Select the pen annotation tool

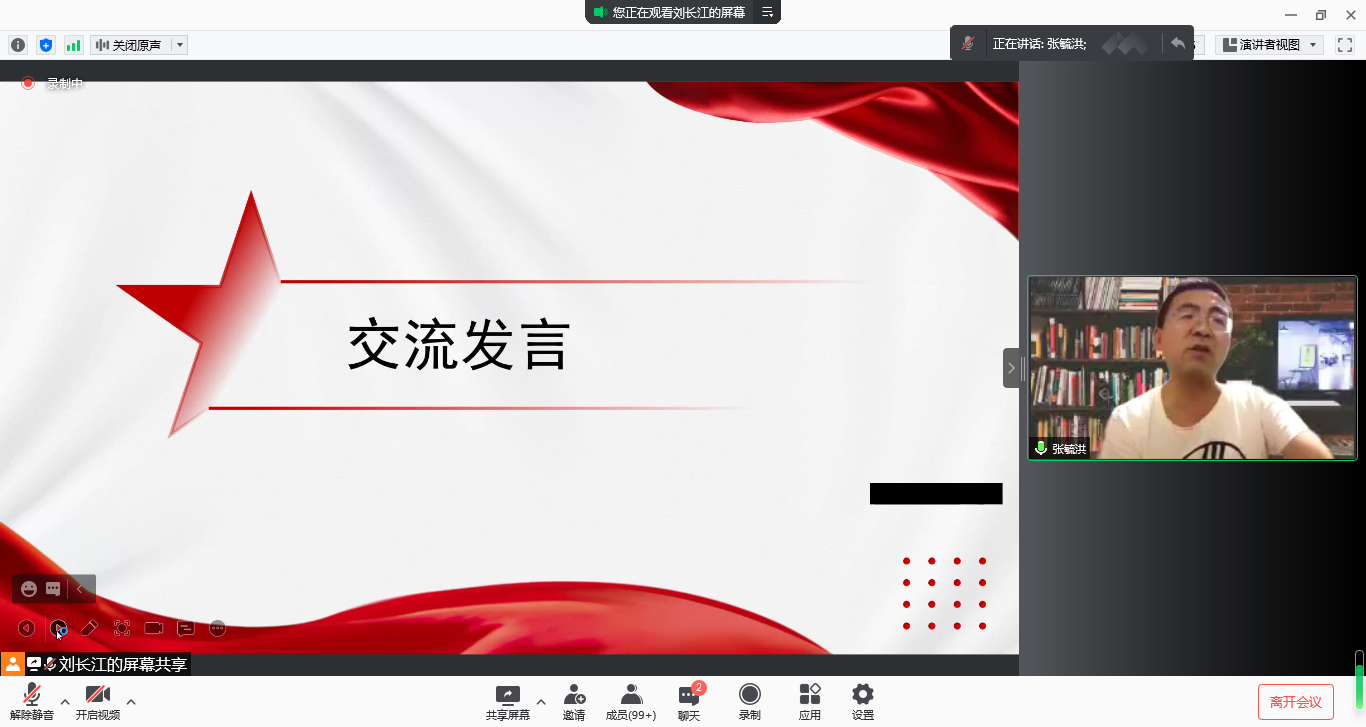90,628
